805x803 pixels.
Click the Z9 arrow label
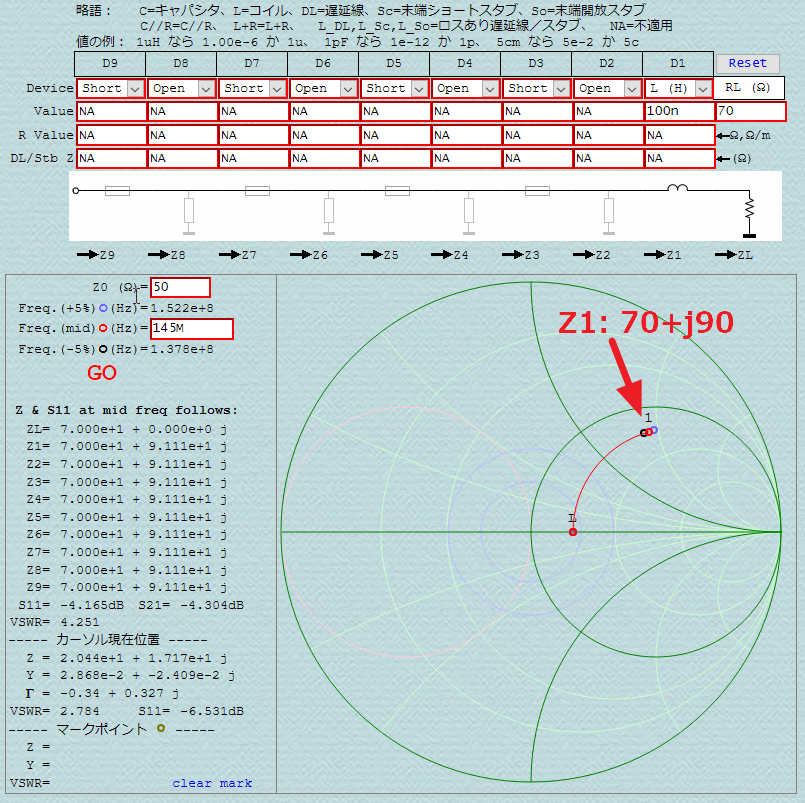[96, 255]
